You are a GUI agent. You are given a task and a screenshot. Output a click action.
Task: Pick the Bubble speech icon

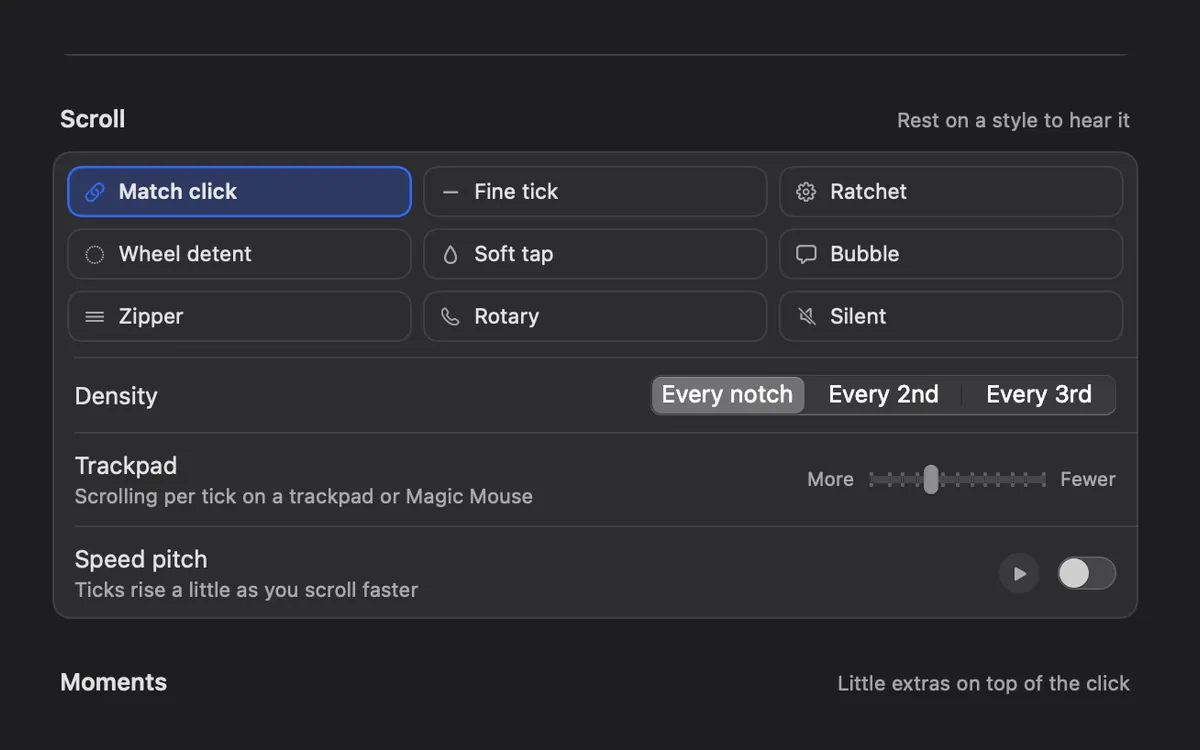tap(806, 254)
